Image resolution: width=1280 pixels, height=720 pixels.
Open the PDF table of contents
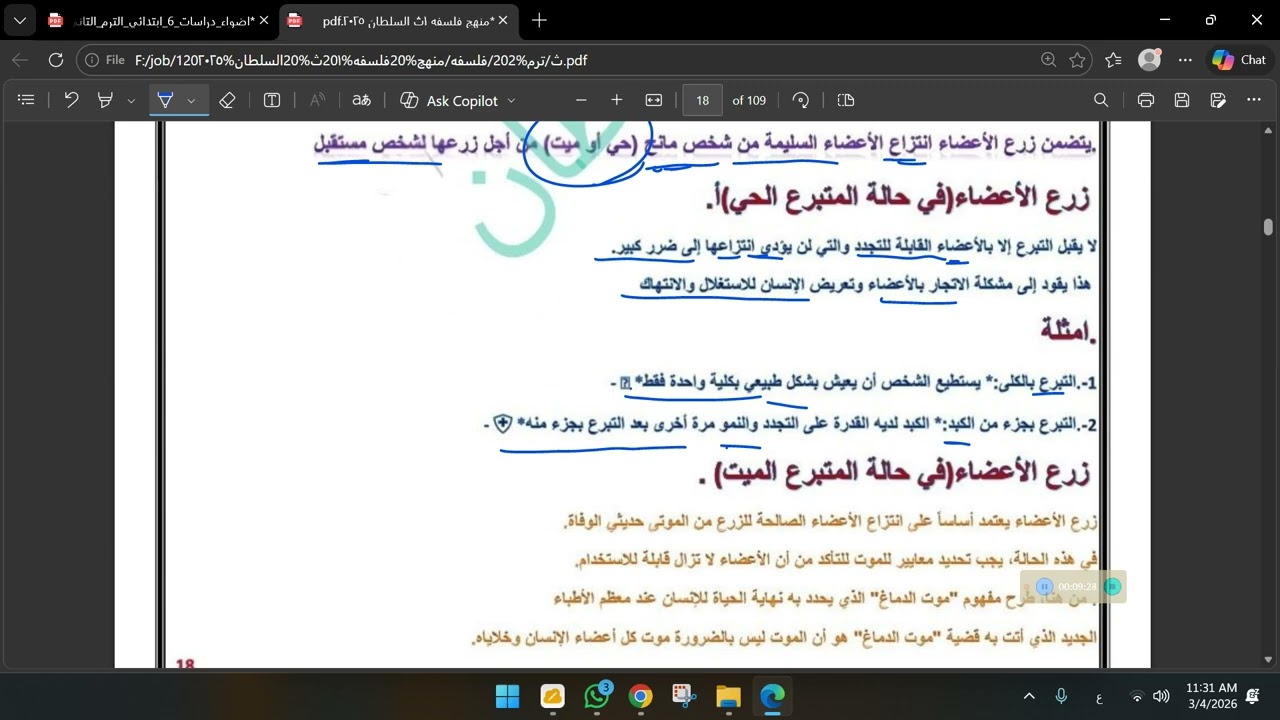(27, 100)
